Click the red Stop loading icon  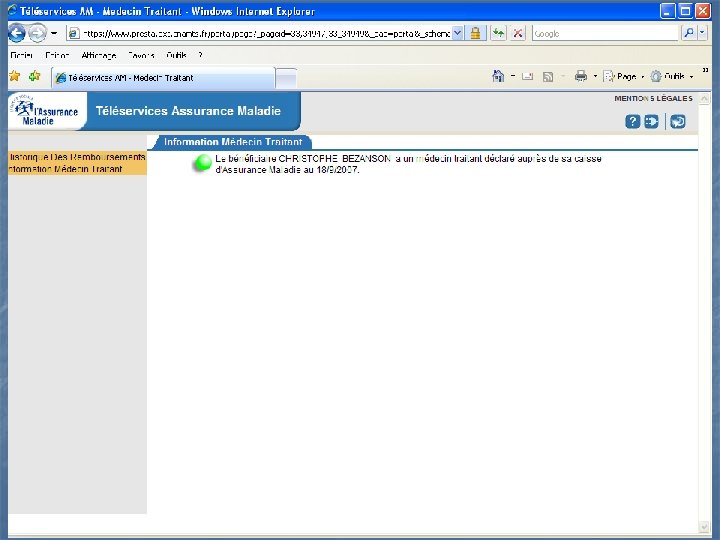click(x=518, y=34)
